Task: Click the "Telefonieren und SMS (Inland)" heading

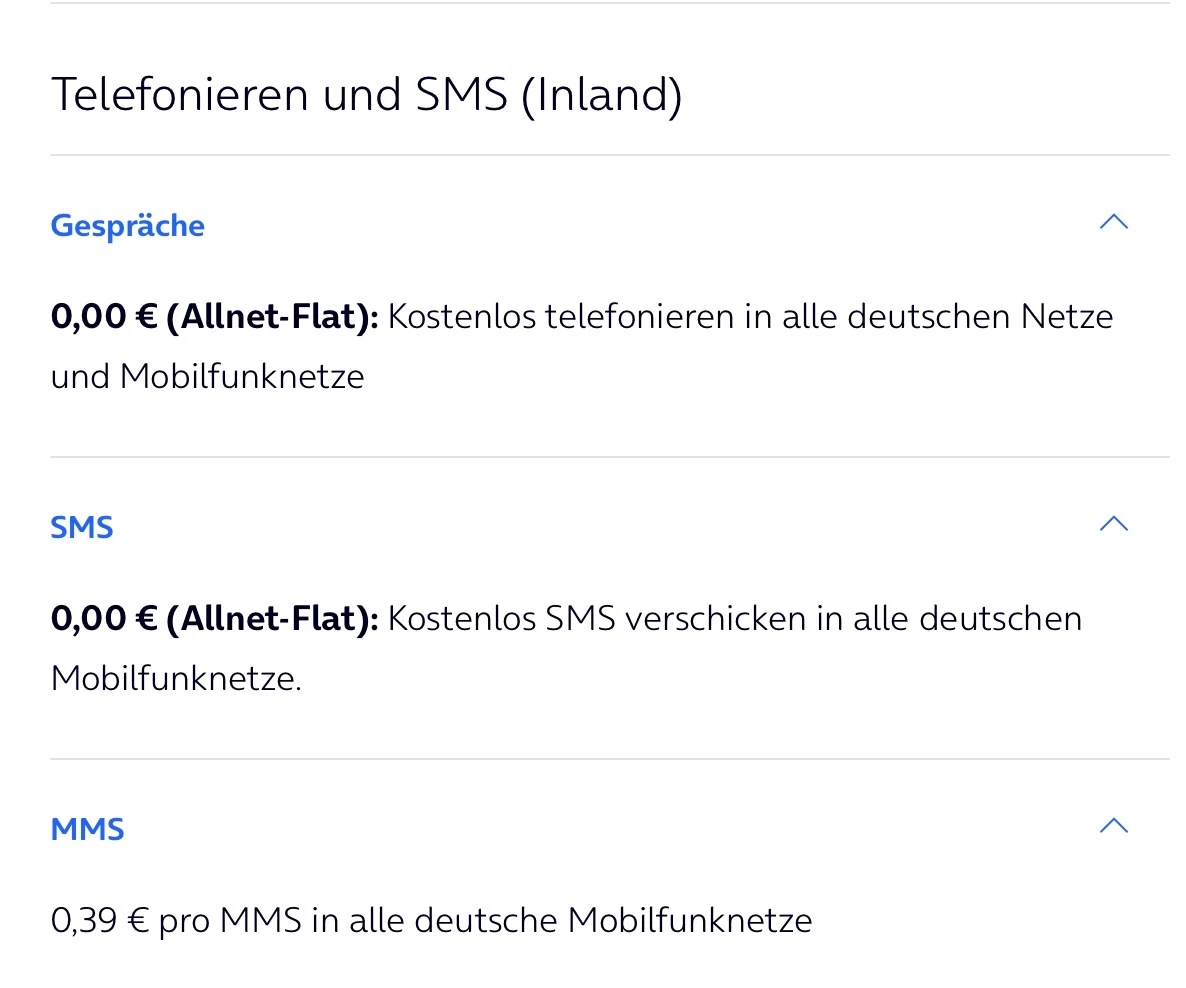Action: [x=366, y=95]
